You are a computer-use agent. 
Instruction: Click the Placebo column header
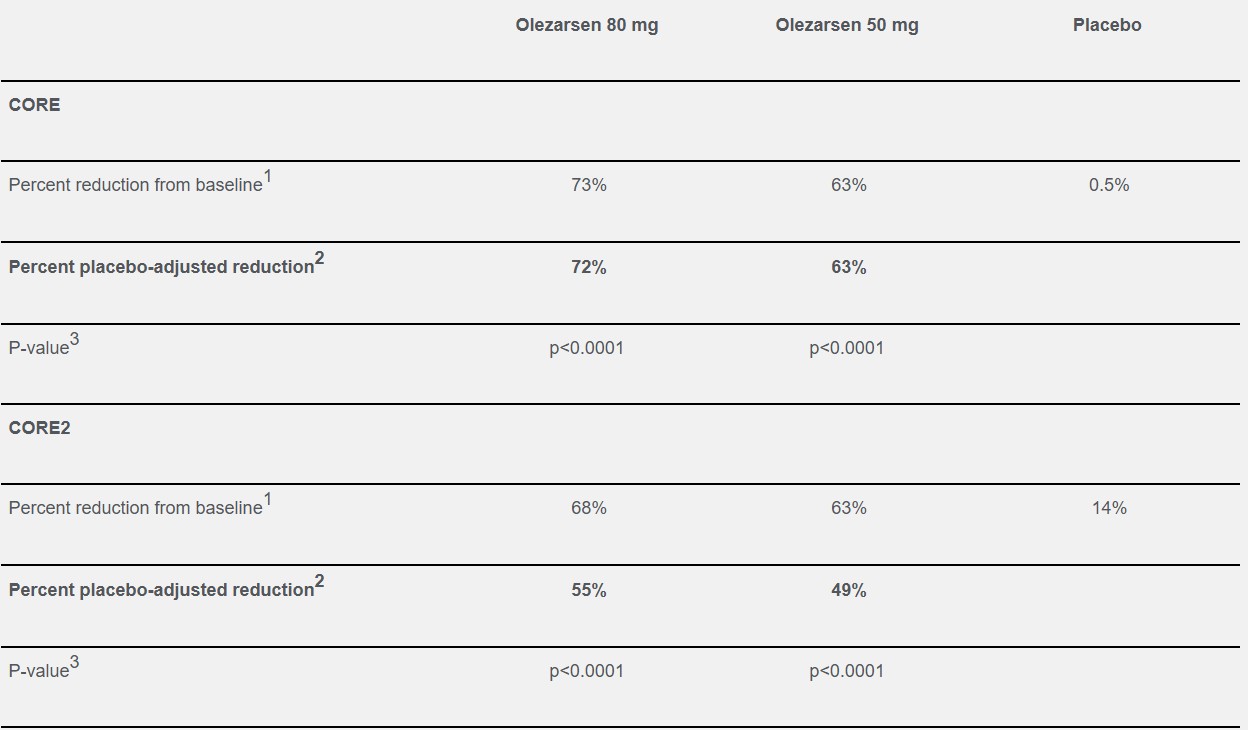click(x=1107, y=26)
